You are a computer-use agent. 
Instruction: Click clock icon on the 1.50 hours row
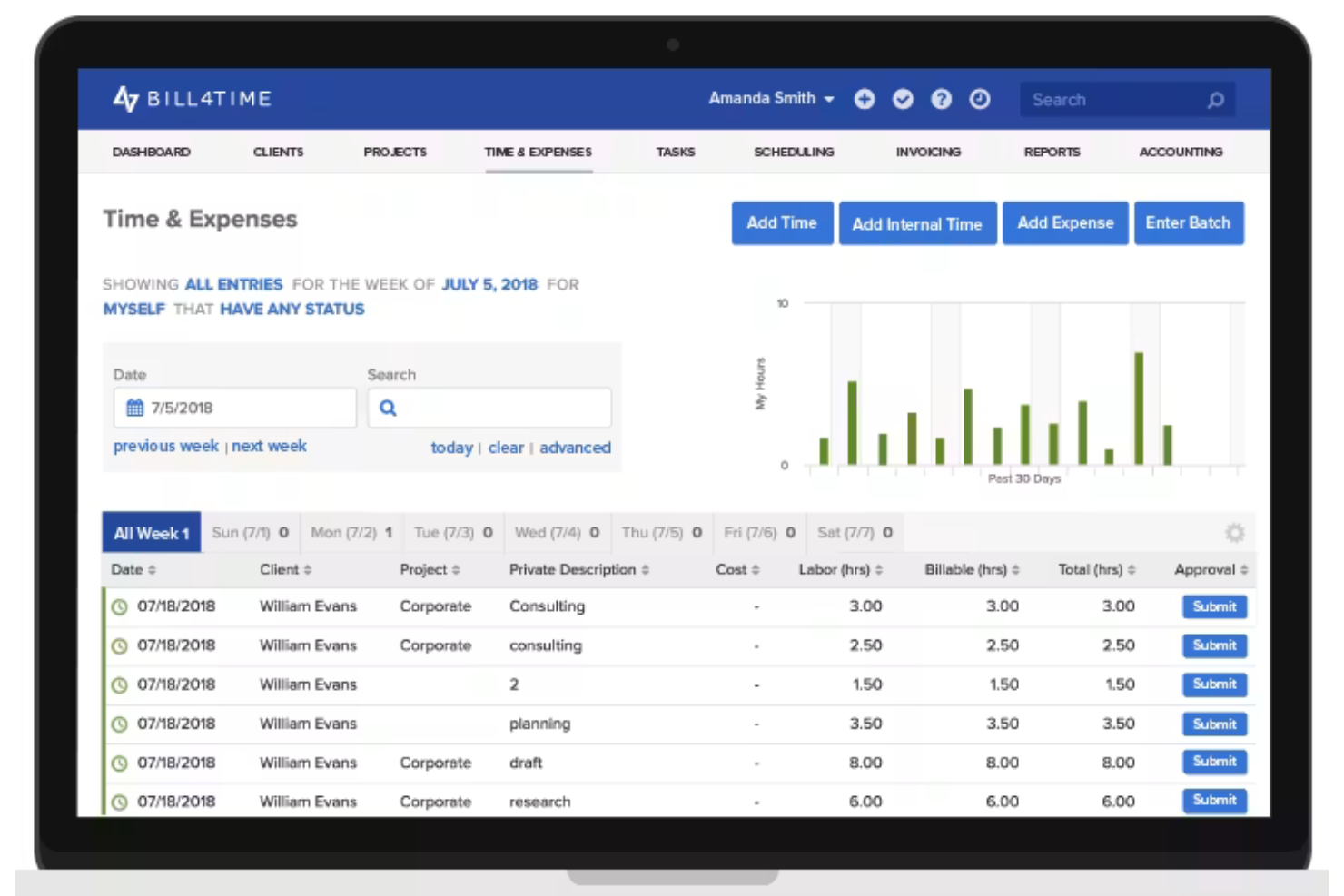click(x=119, y=685)
